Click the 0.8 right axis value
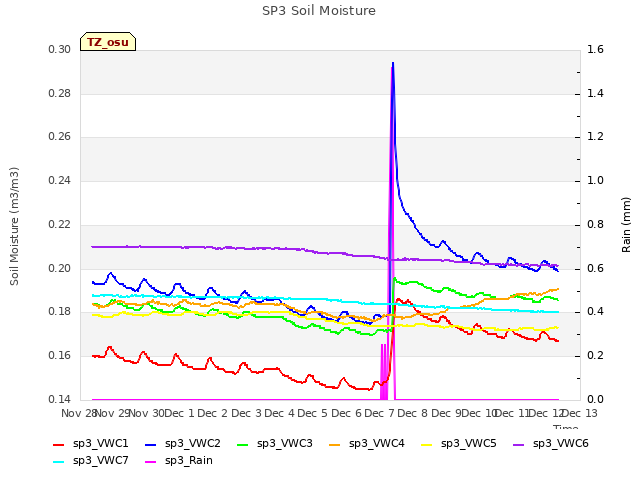 pyautogui.click(x=595, y=224)
